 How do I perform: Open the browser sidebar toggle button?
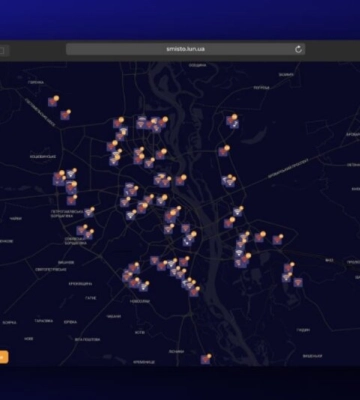(2, 51)
